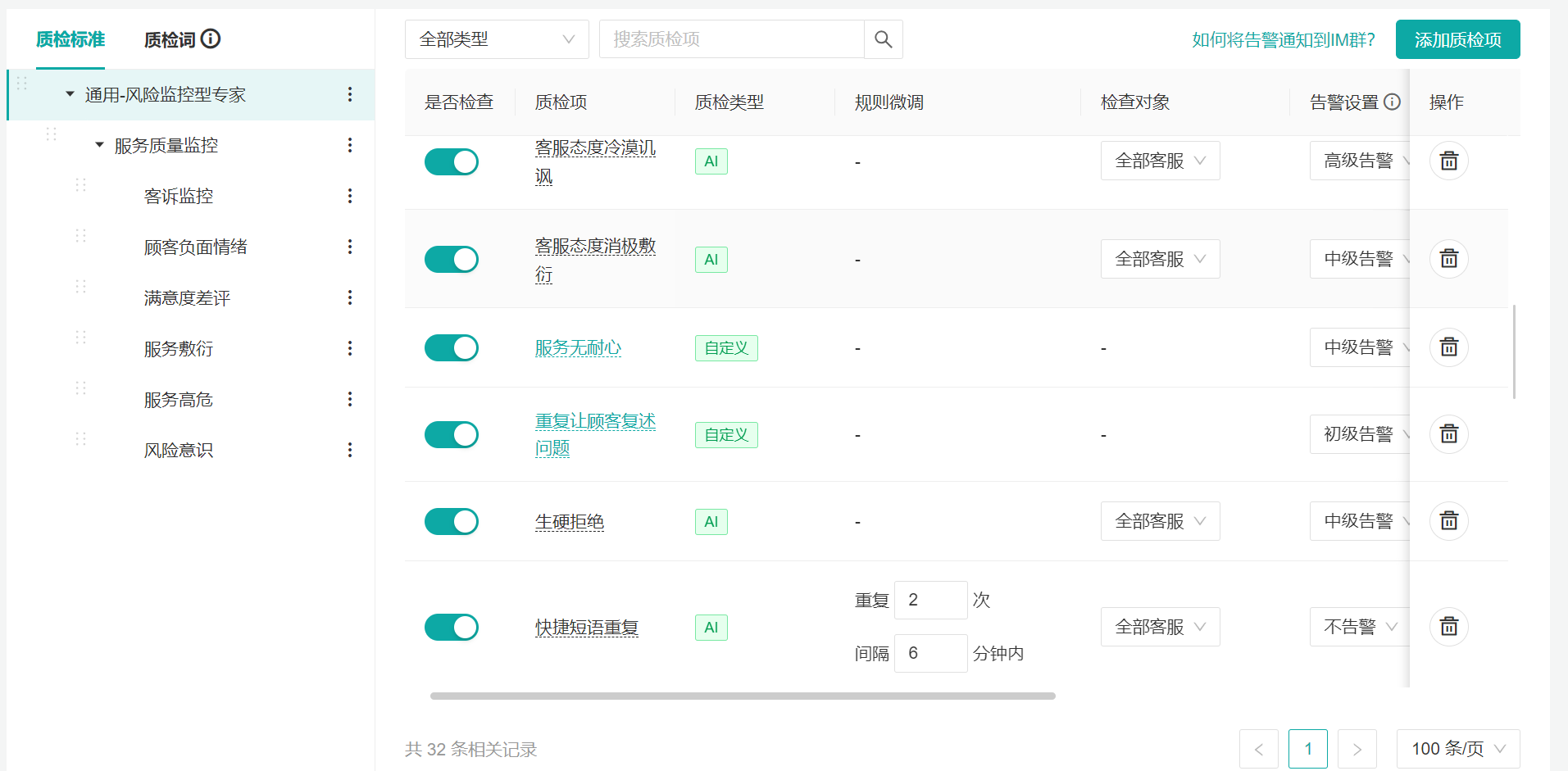Switch to the 质检标准 tab

click(x=70, y=39)
